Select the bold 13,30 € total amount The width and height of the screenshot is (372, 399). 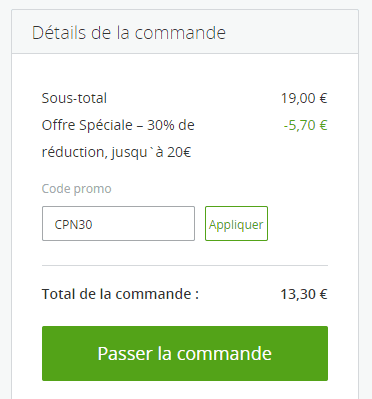304,294
